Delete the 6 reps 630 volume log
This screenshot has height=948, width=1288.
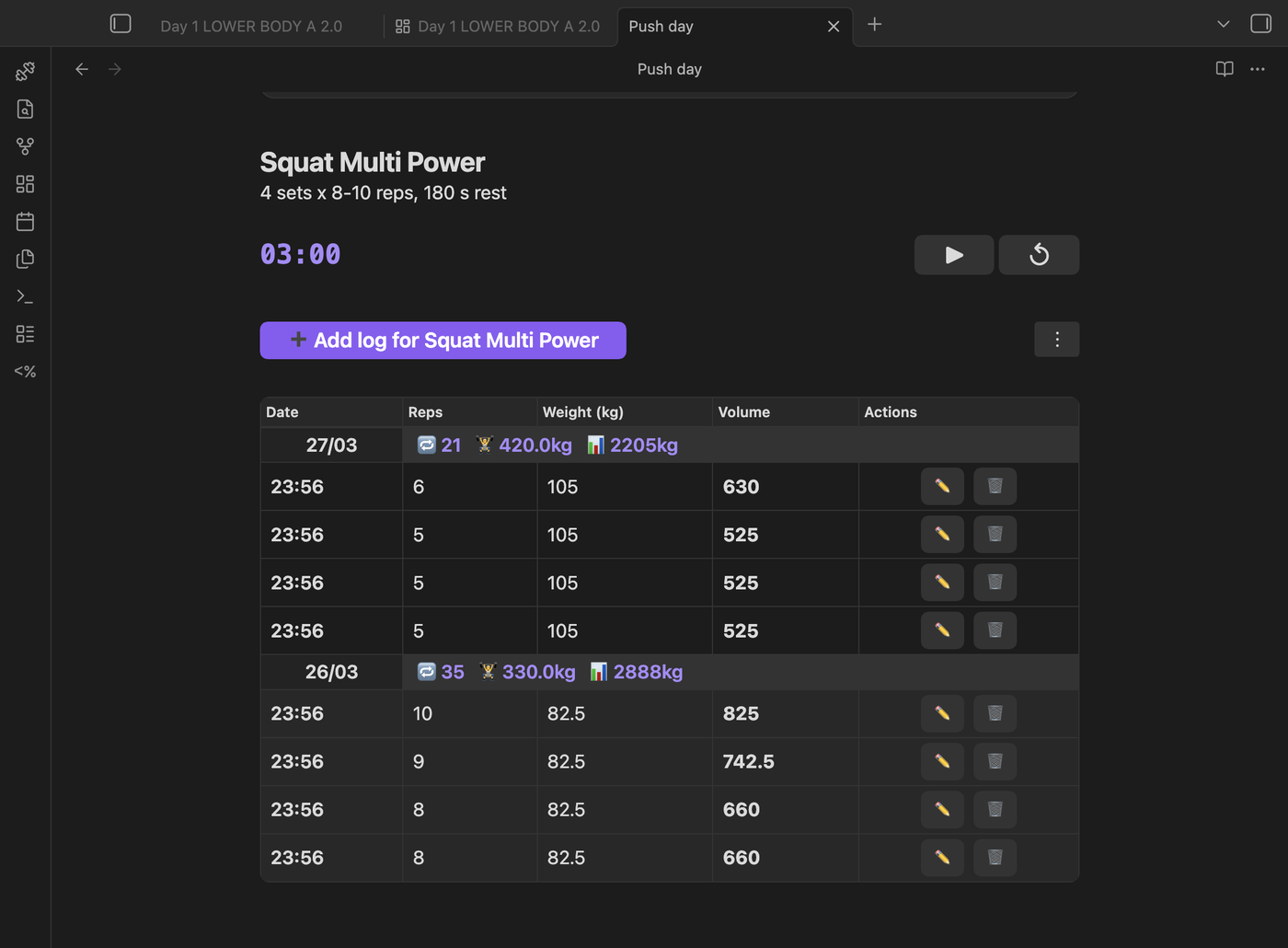click(x=995, y=486)
